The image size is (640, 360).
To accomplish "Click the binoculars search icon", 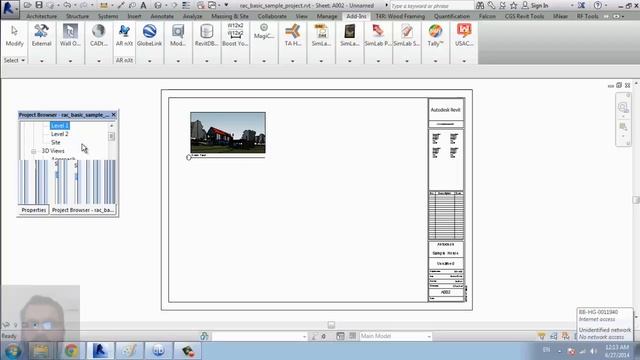I will (480, 6).
